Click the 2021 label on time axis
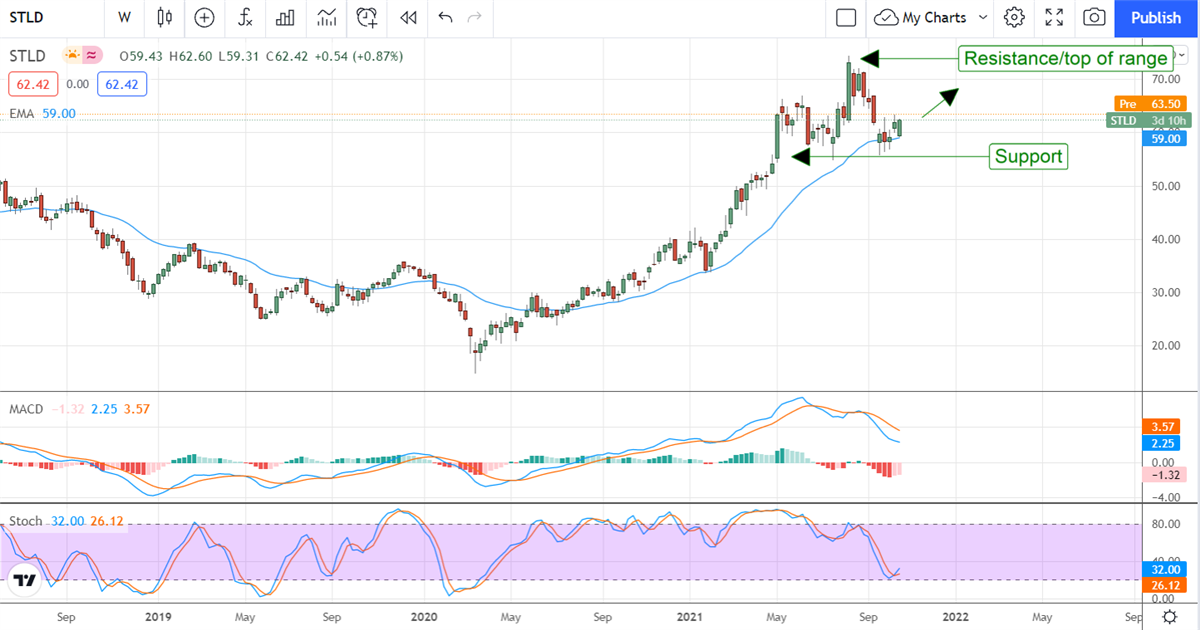Viewport: 1200px width, 630px height. [692, 617]
